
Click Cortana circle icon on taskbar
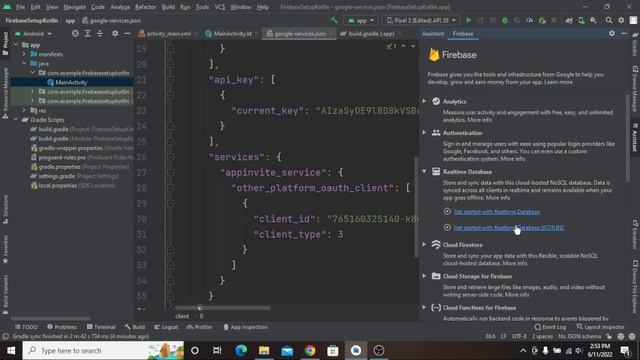[195, 351]
